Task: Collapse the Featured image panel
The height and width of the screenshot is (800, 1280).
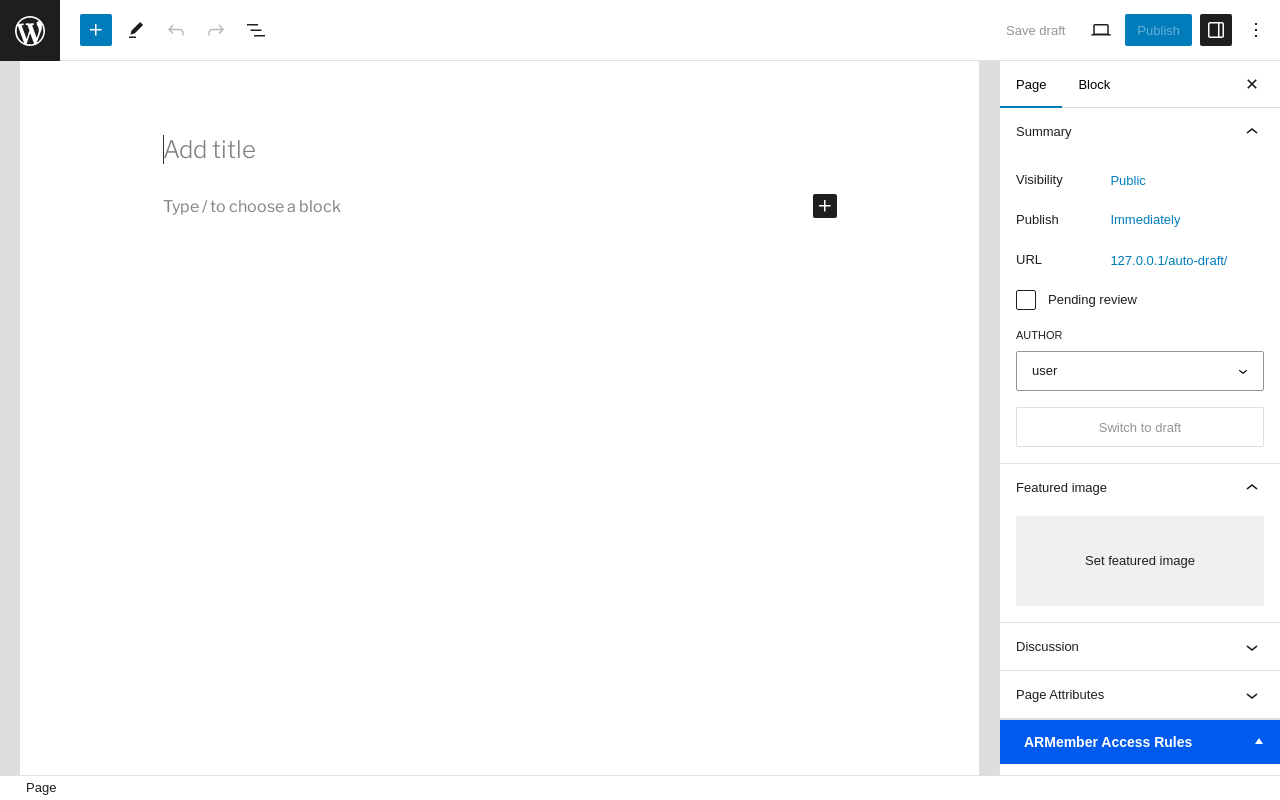Action: coord(1140,487)
